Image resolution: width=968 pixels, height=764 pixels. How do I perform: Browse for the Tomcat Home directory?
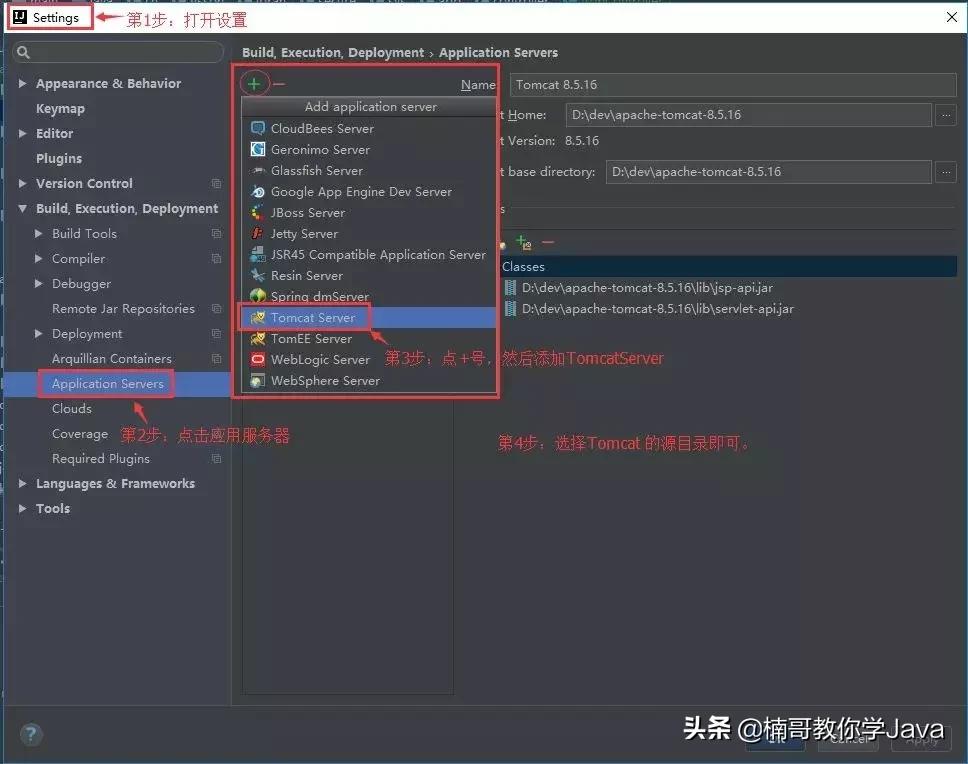pos(944,114)
